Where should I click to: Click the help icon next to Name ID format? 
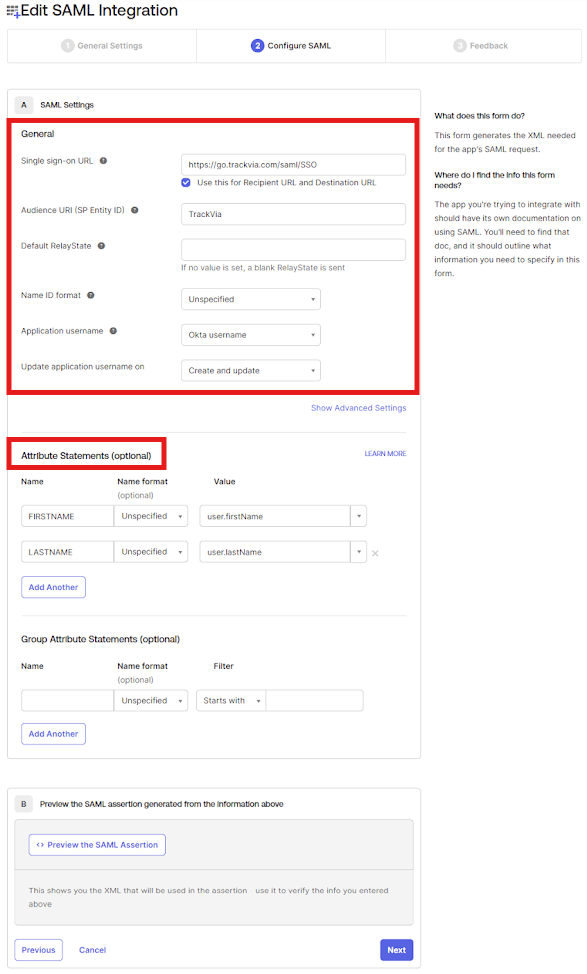(x=91, y=296)
